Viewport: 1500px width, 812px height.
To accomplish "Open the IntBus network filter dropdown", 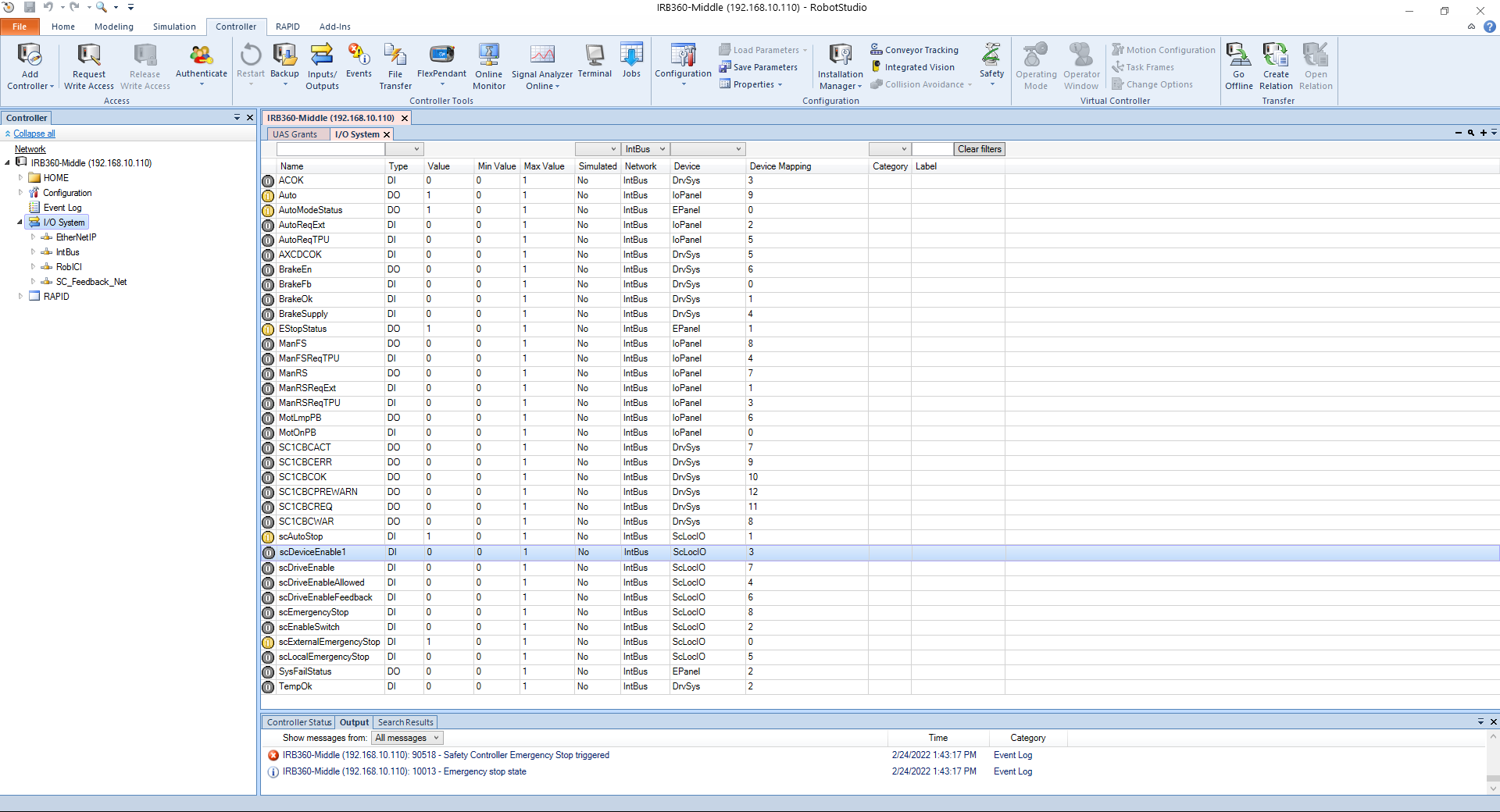I will click(645, 149).
